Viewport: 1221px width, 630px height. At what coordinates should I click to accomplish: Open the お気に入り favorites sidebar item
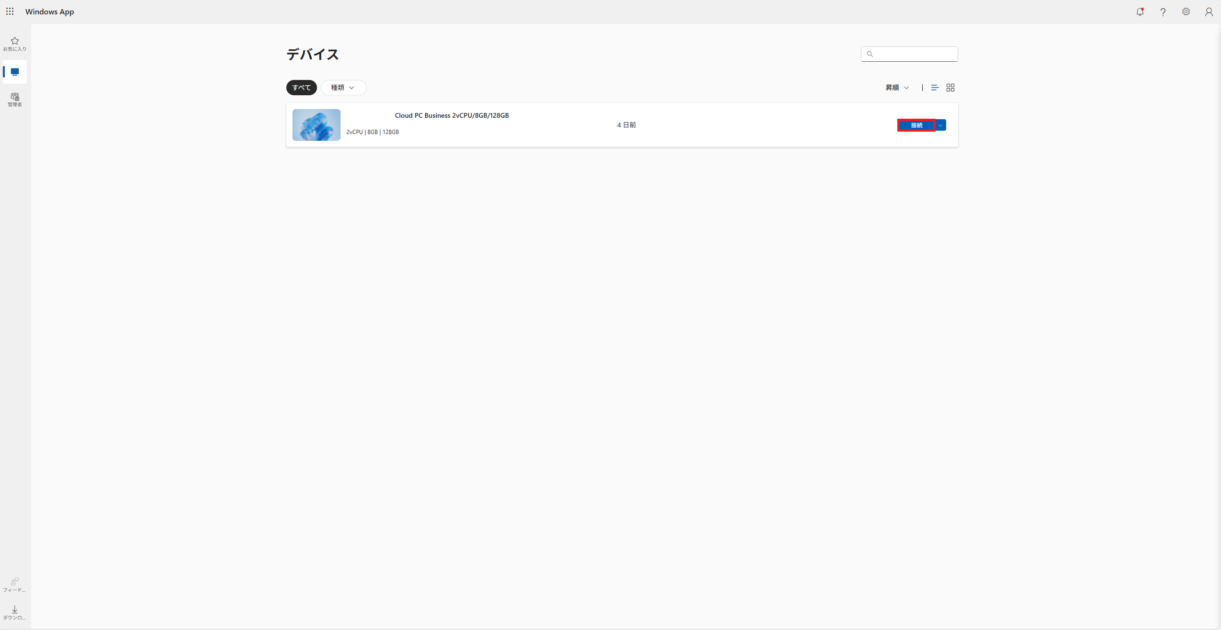pyautogui.click(x=15, y=44)
